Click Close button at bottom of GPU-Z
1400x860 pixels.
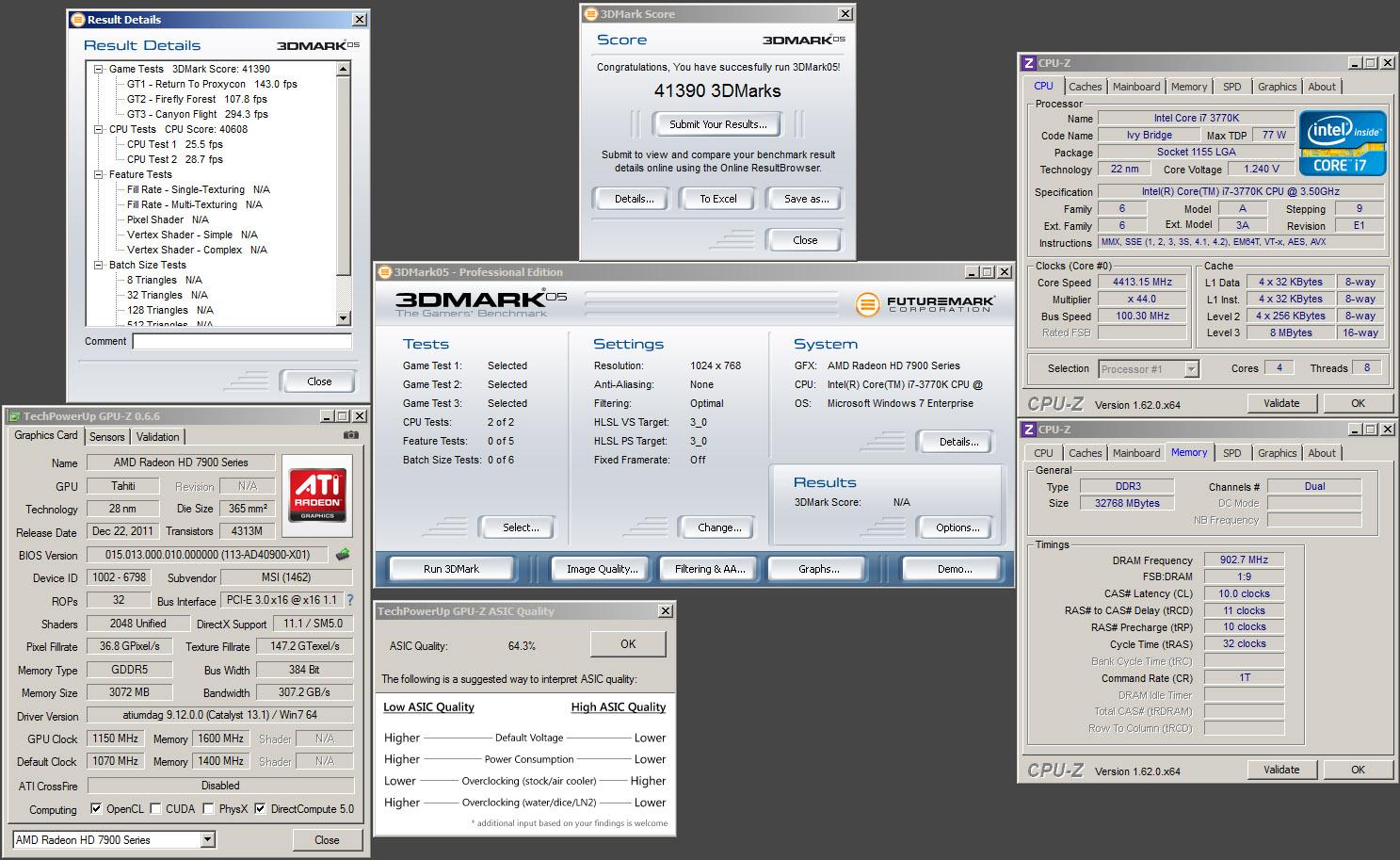(327, 839)
